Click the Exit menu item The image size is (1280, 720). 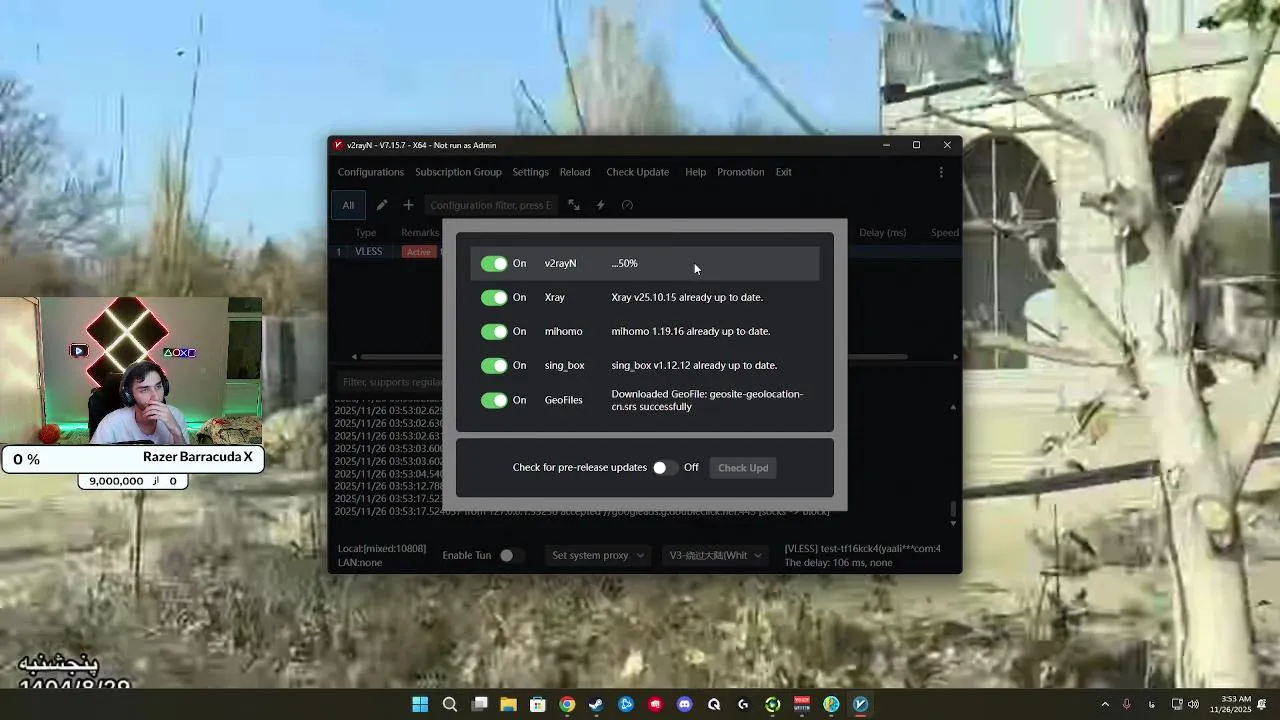[783, 172]
